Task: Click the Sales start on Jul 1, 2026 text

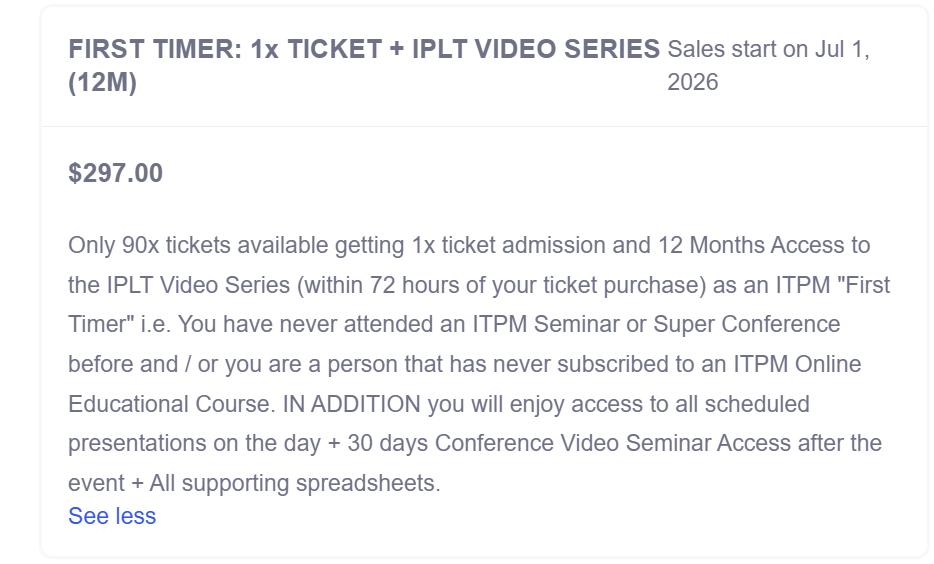Action: (767, 65)
